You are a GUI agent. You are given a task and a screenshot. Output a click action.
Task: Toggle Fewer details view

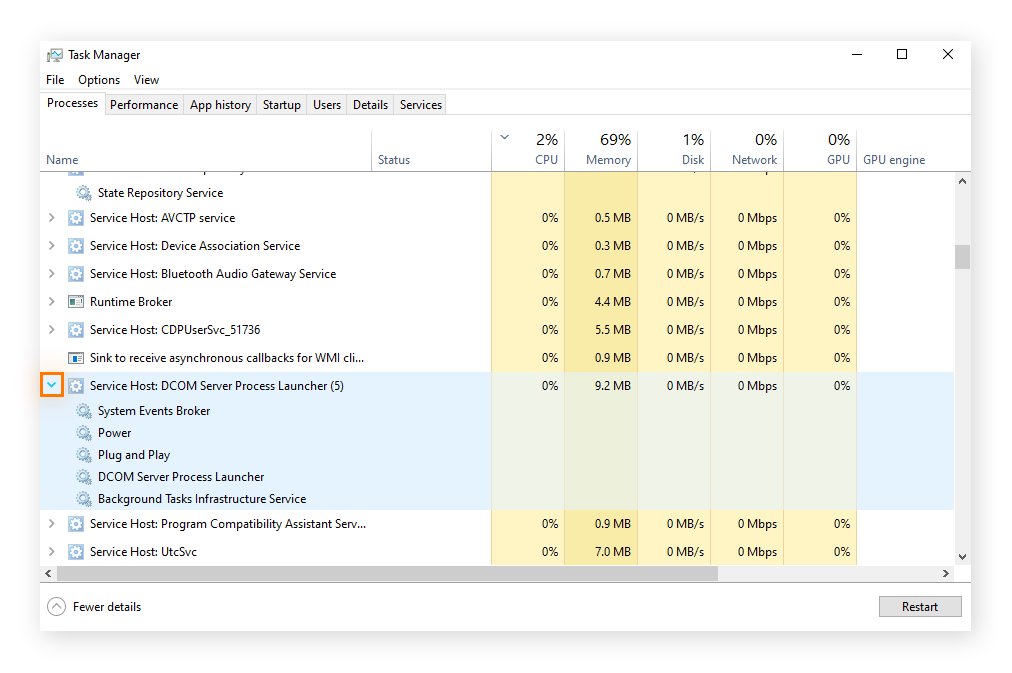pyautogui.click(x=94, y=607)
